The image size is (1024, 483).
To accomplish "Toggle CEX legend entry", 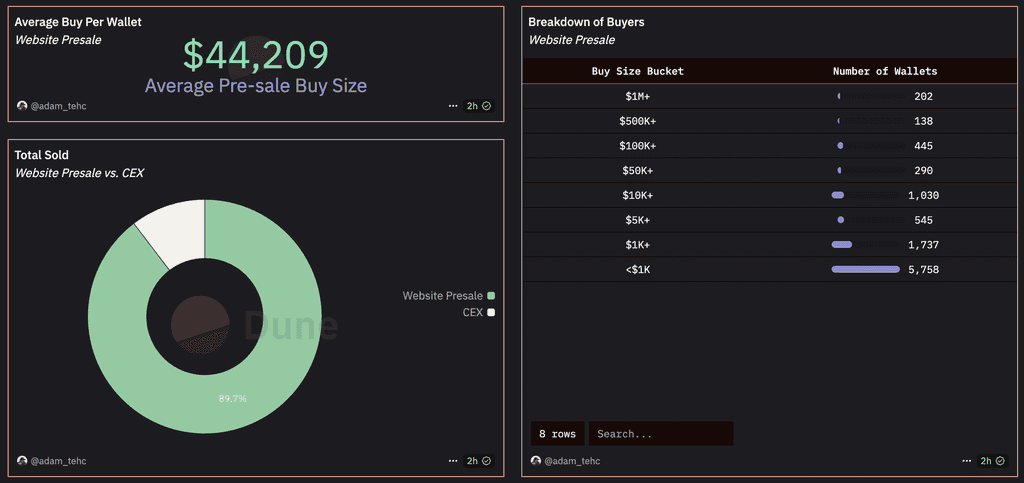I will [x=479, y=313].
